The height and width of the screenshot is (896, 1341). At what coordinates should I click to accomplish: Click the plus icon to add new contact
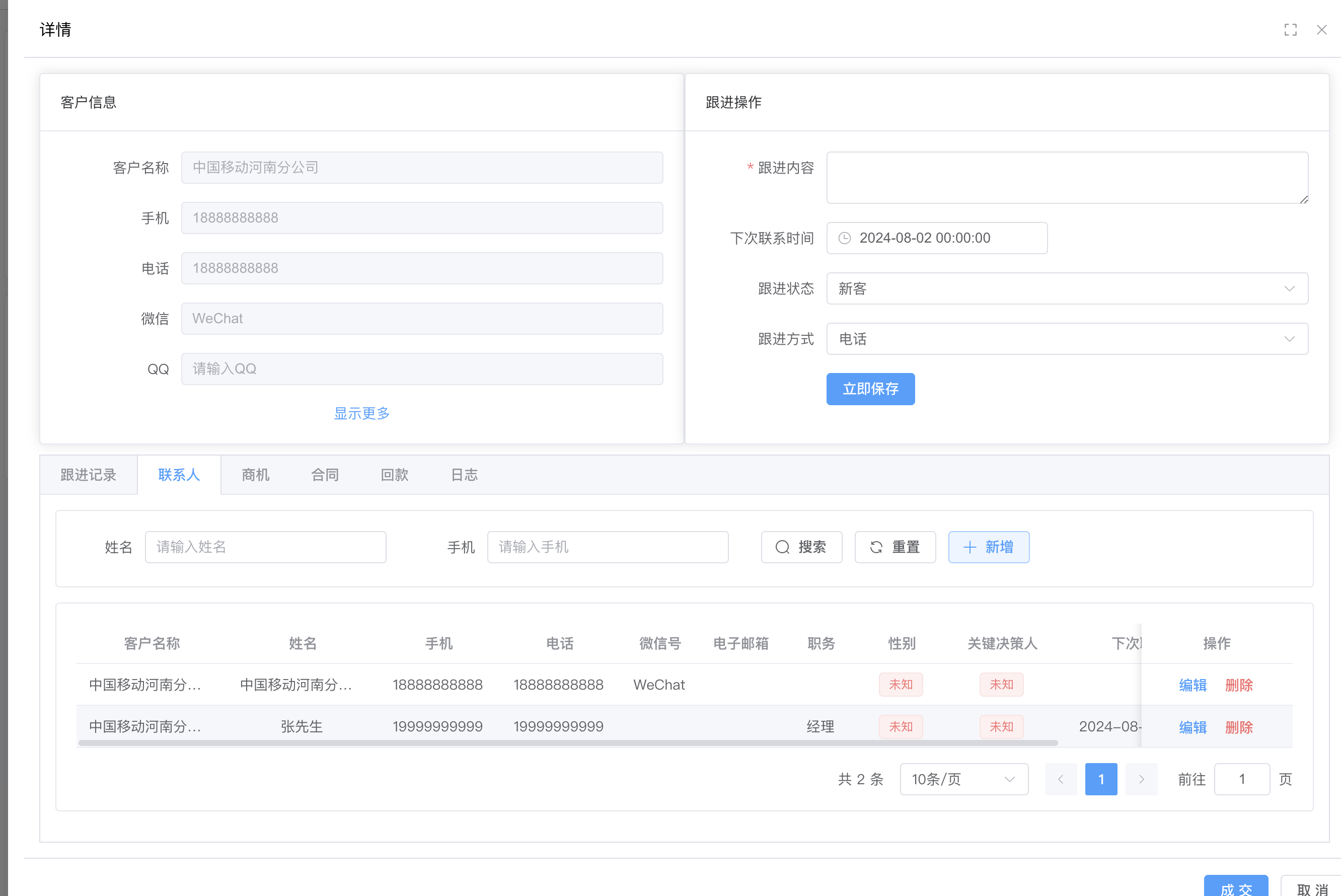(x=970, y=547)
